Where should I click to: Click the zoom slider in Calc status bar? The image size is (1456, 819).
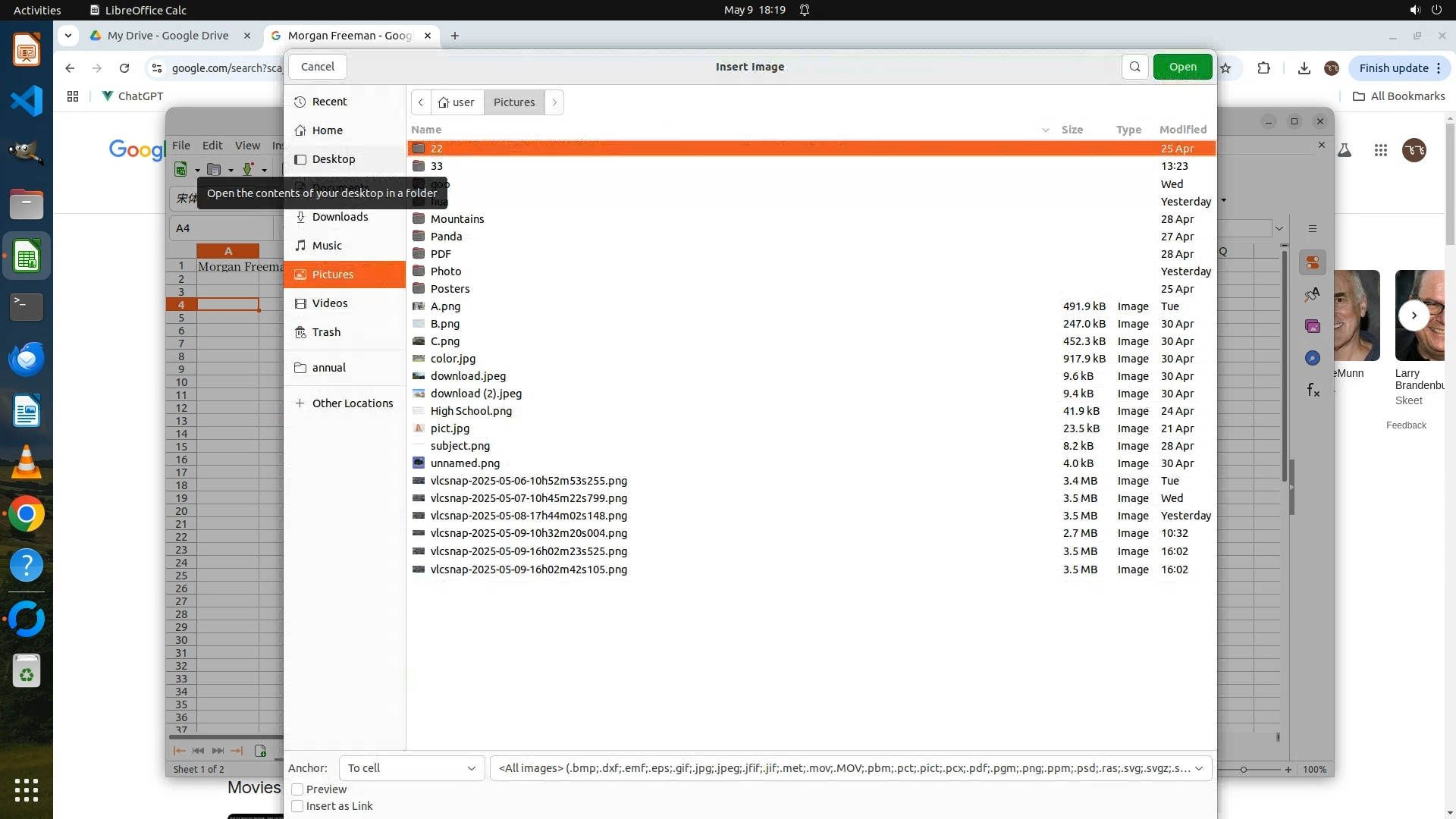pyautogui.click(x=1243, y=770)
